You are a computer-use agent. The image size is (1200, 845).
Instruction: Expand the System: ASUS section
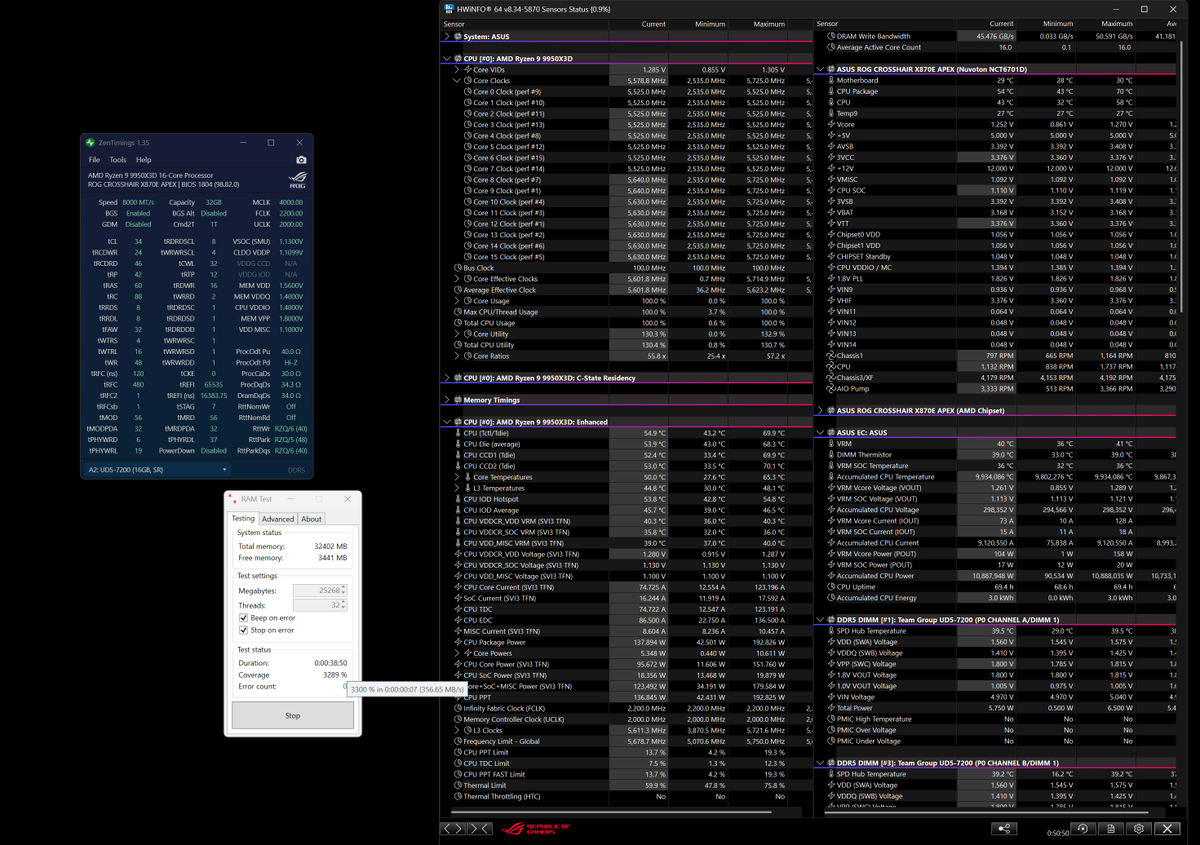446,36
